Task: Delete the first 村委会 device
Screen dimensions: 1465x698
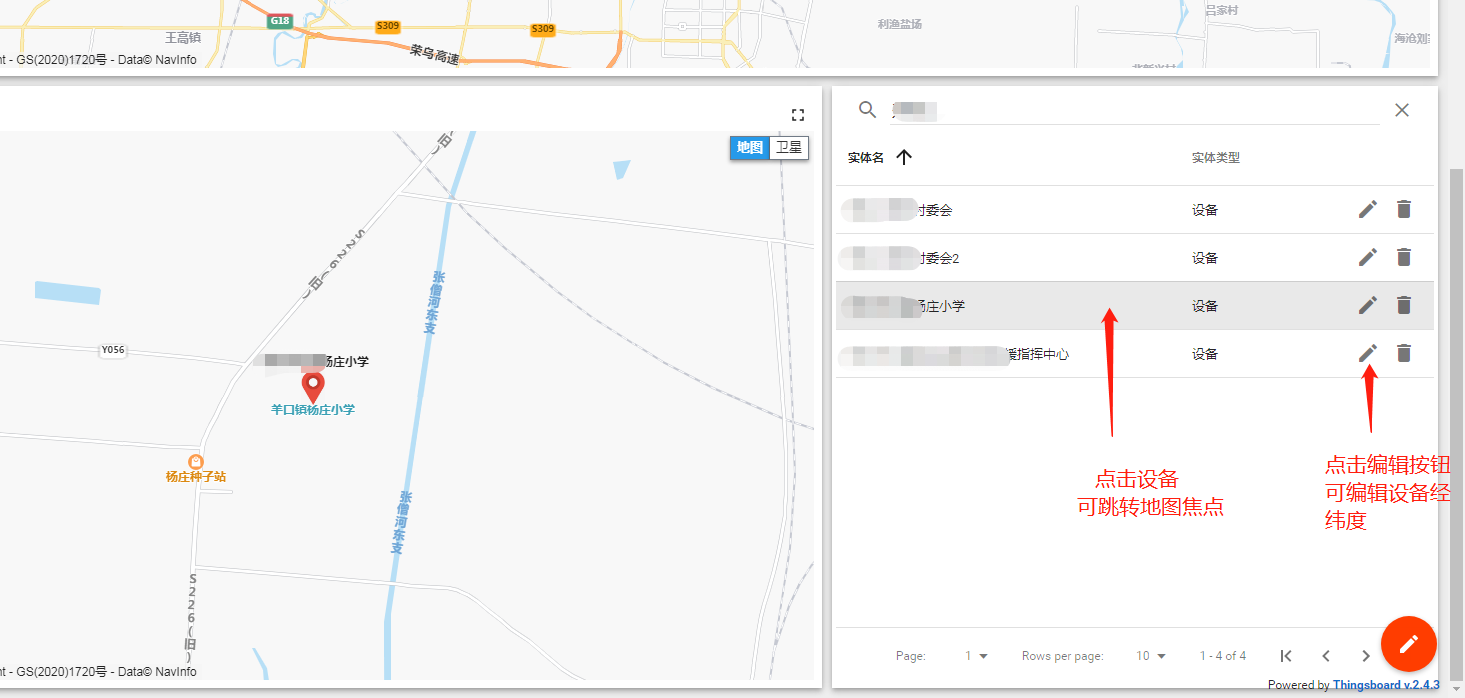Action: click(1404, 209)
